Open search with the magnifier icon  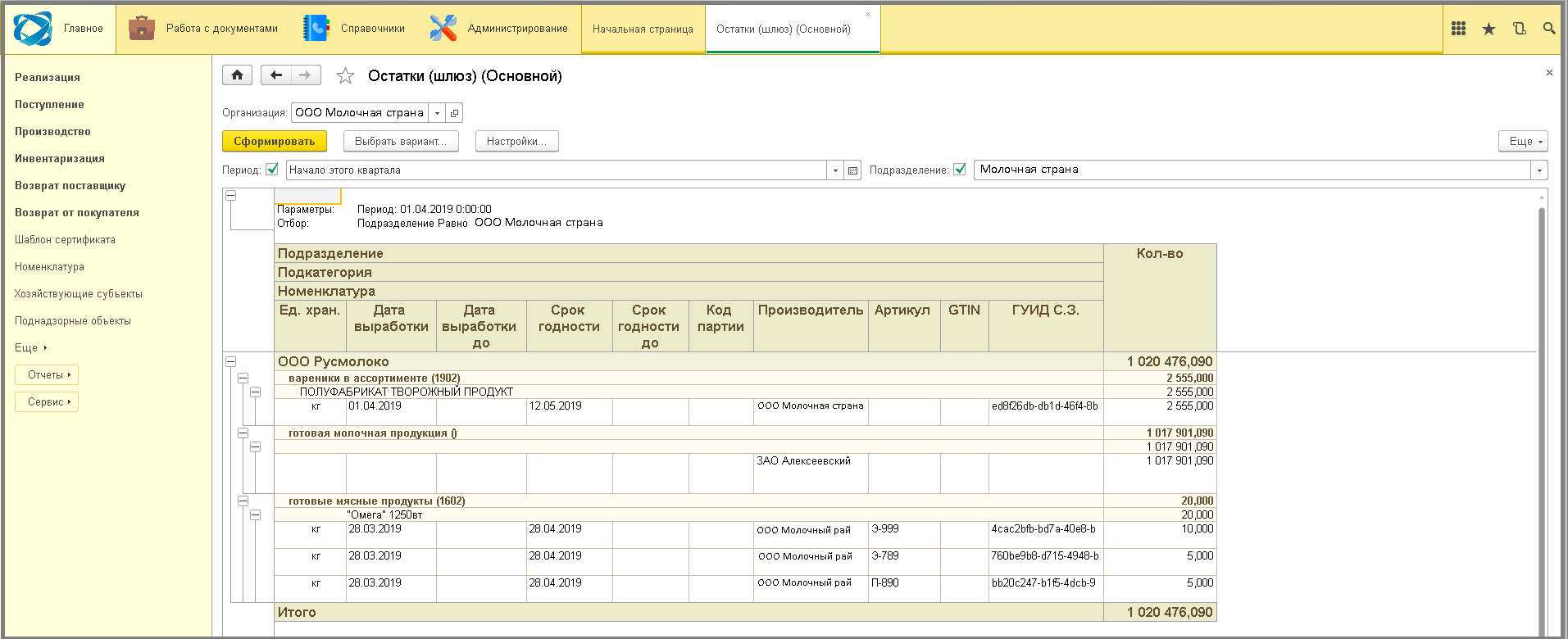[1549, 29]
